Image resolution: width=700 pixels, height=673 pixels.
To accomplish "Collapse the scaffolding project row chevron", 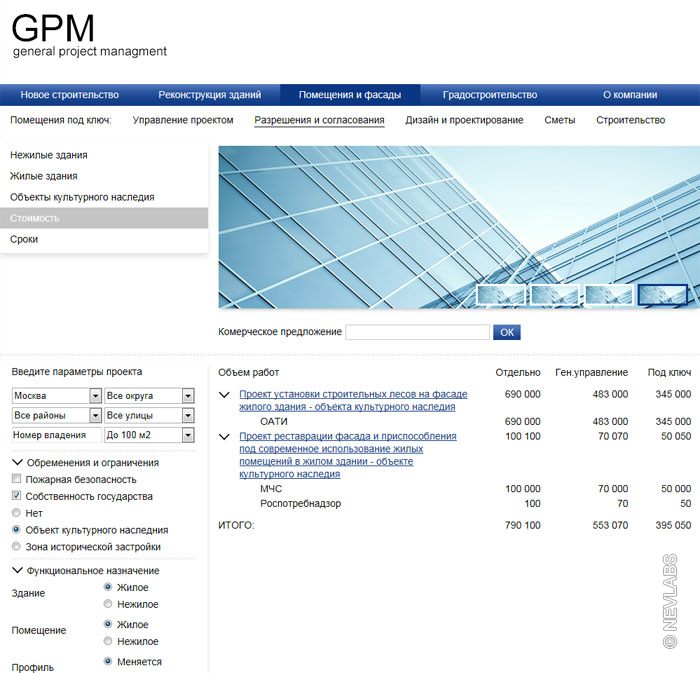I will 225,395.
